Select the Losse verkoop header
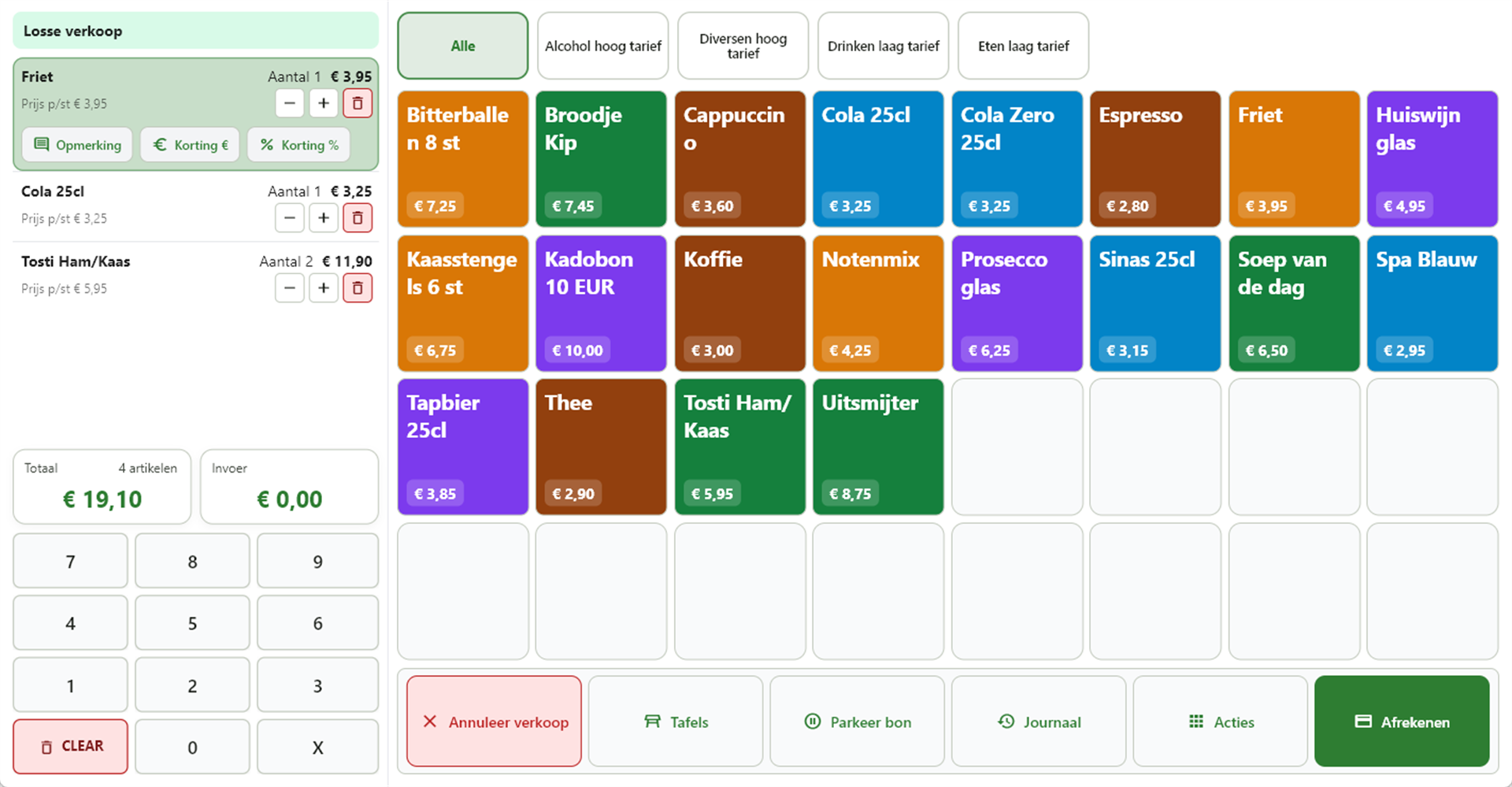 click(x=195, y=31)
